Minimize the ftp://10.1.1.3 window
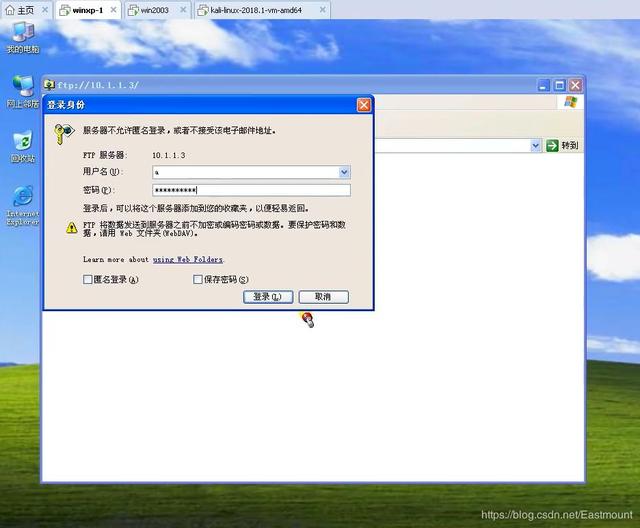This screenshot has height=528, width=640. point(543,85)
